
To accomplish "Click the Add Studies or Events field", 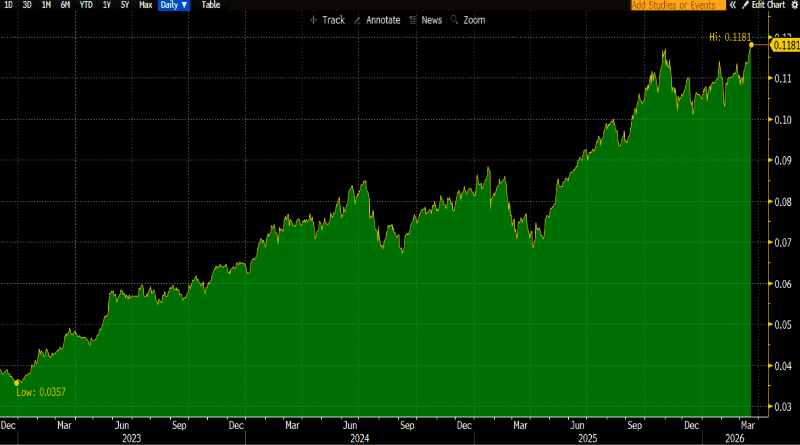I will point(675,5).
